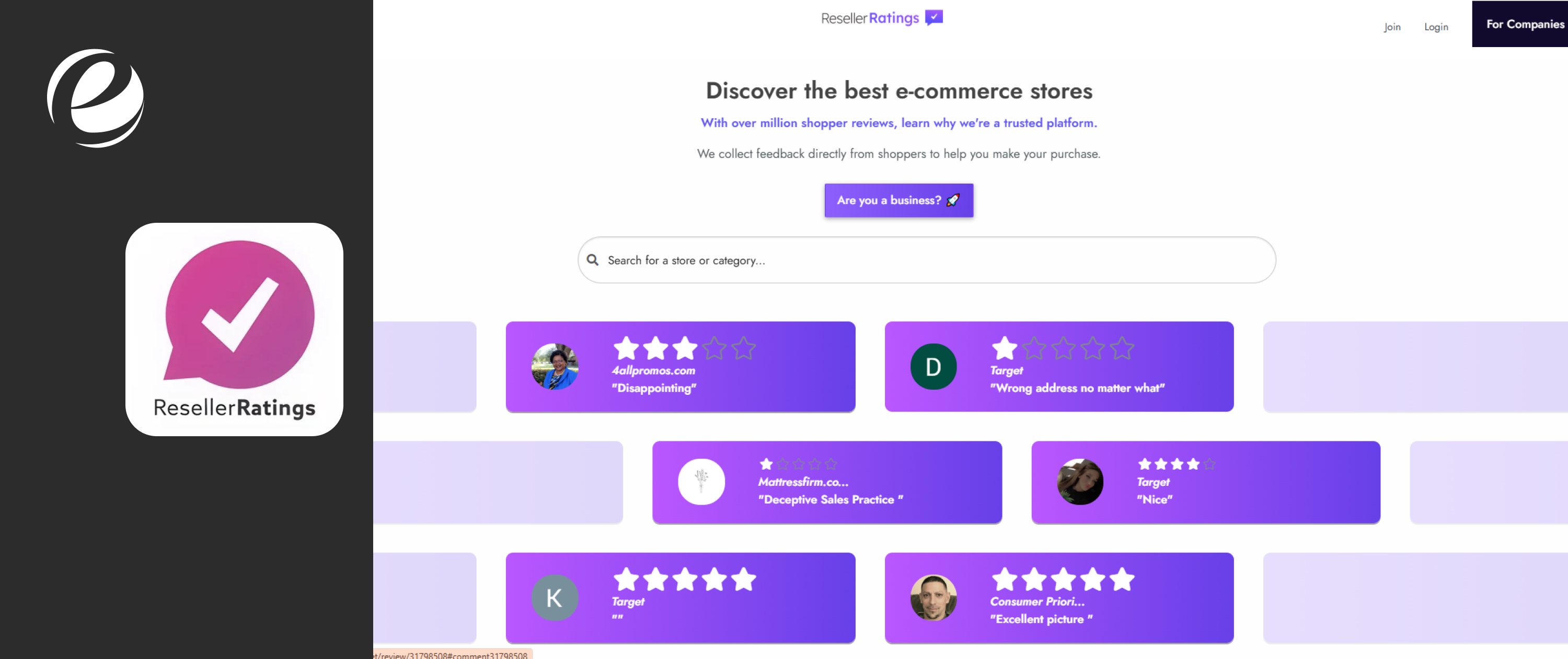
Task: Open the Login menu item
Action: pos(1436,27)
